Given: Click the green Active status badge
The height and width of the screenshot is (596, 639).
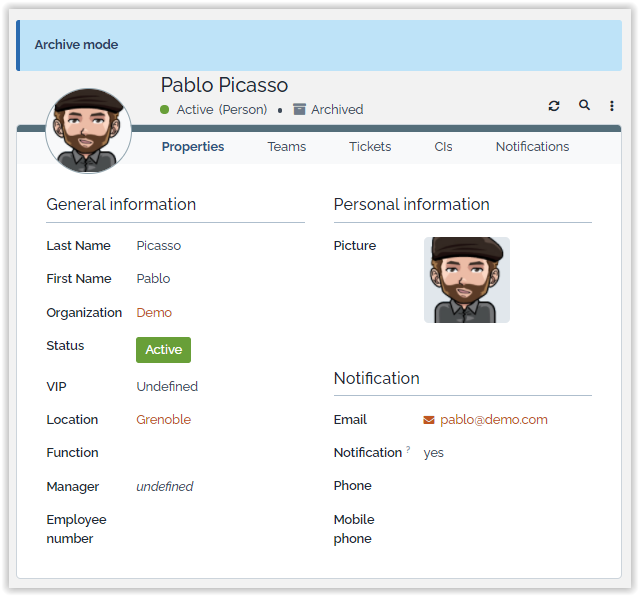Looking at the screenshot, I should (x=163, y=350).
